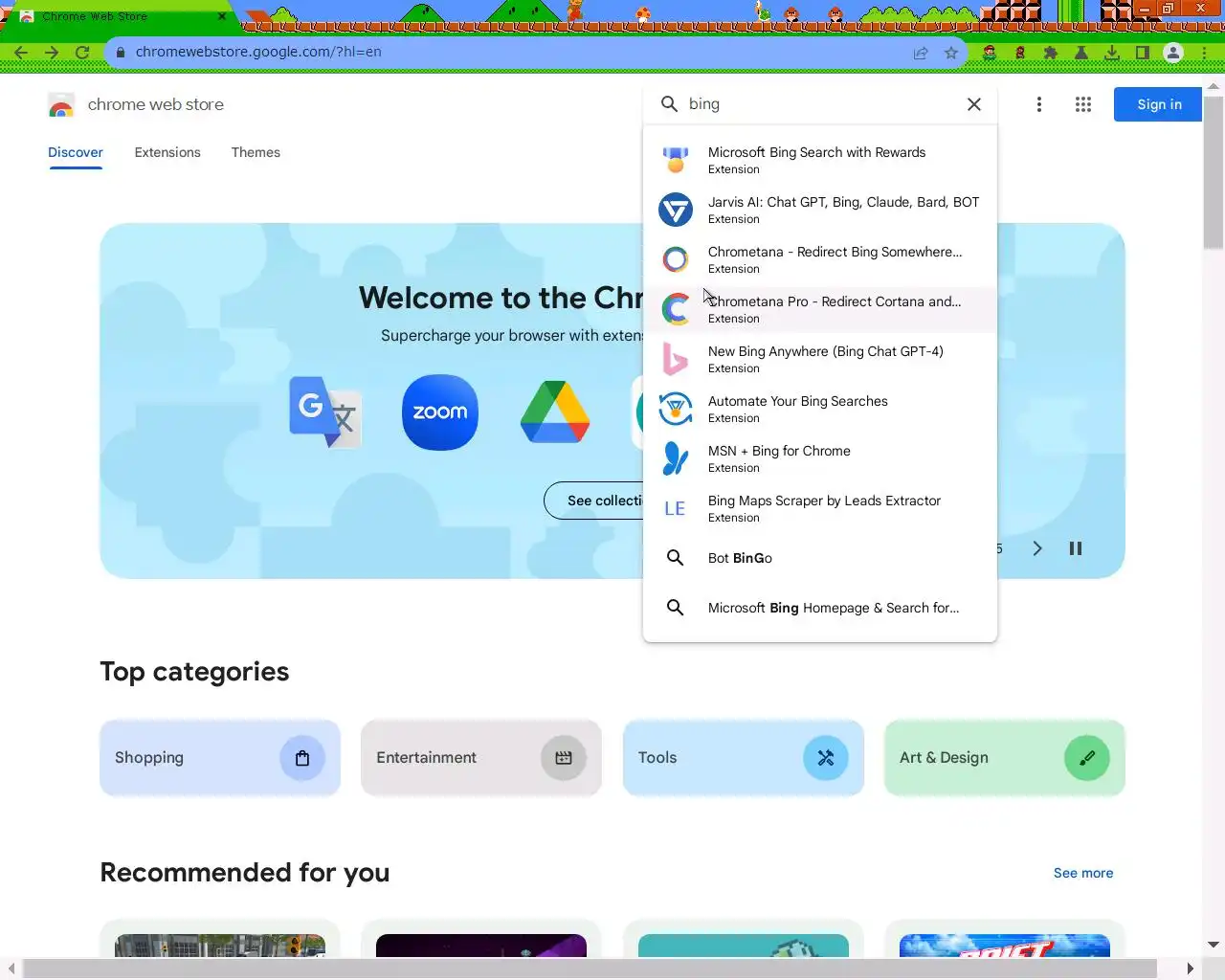Screen dimensions: 1225x980
Task: Select New Bing Anywhere suggestion
Action: pos(820,359)
